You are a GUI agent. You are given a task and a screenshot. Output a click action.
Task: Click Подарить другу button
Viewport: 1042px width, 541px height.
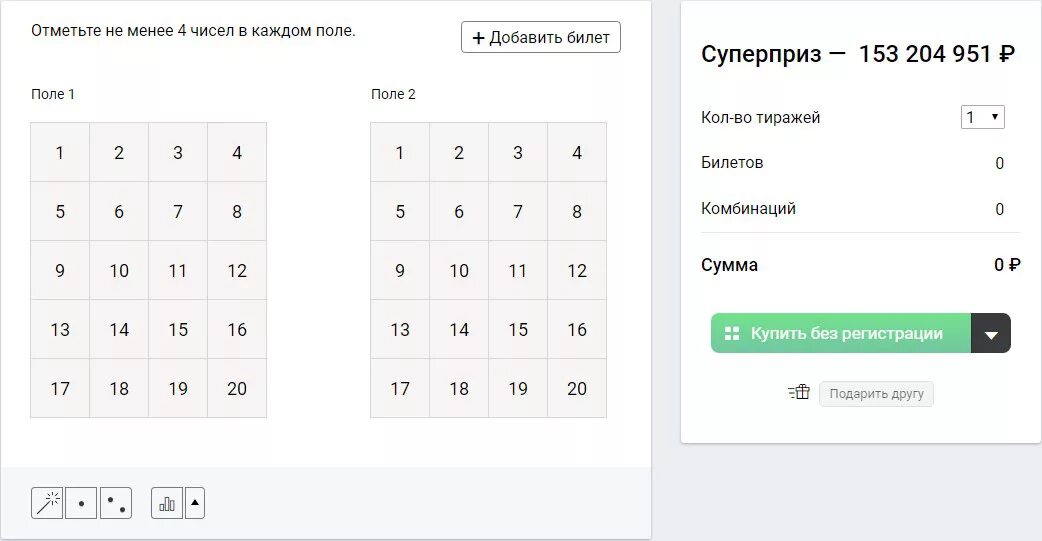click(x=876, y=394)
